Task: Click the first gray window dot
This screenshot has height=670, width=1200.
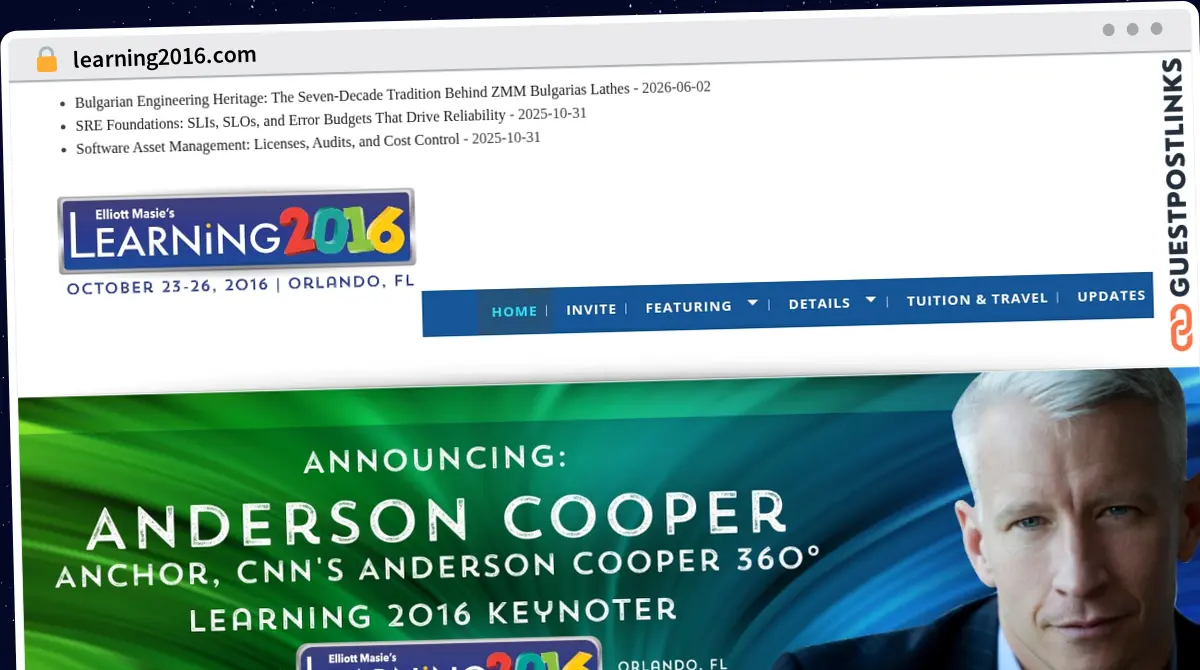Action: pos(1108,30)
